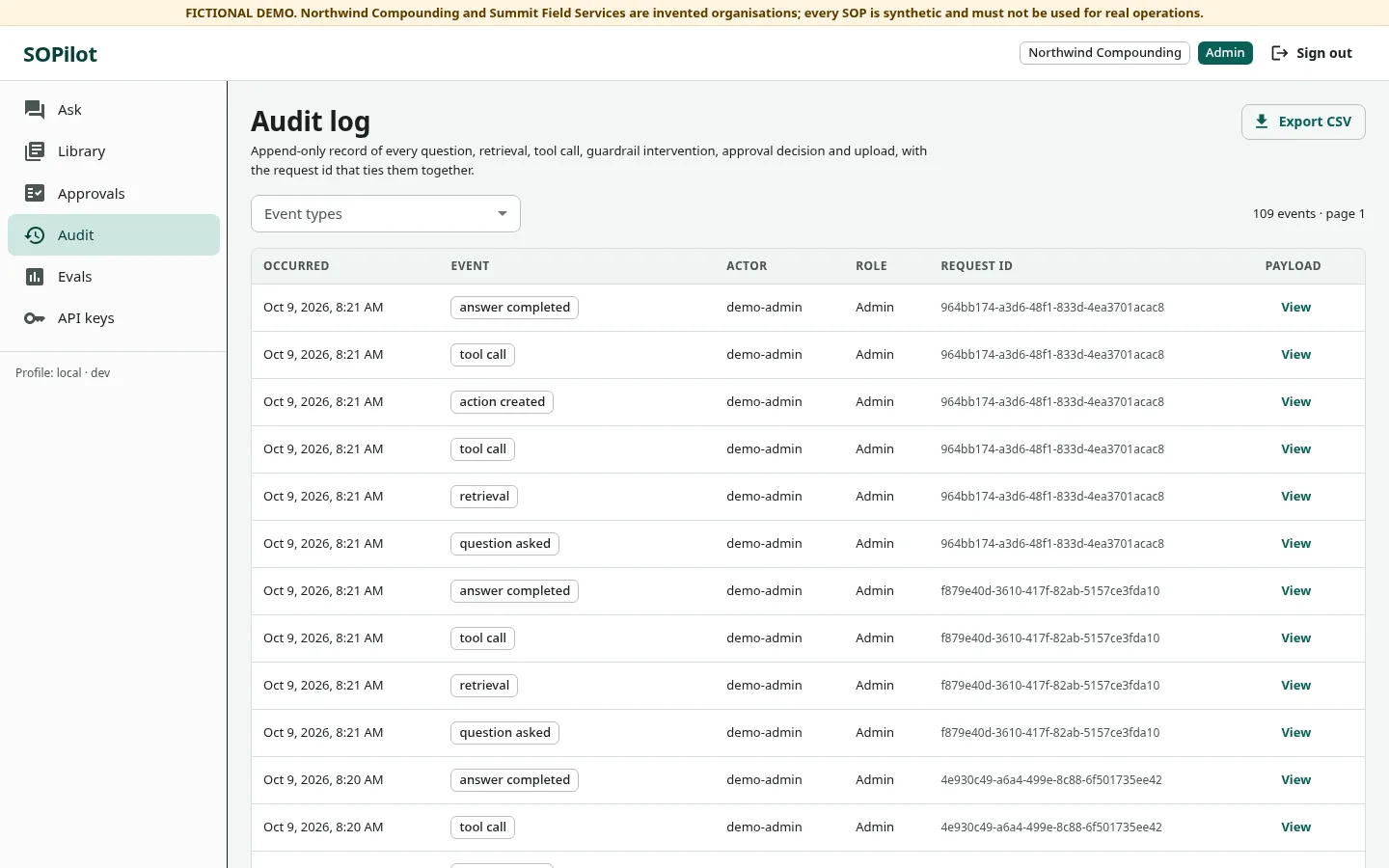Open the Approvals sidebar label
This screenshot has height=868, width=1389.
click(x=92, y=194)
